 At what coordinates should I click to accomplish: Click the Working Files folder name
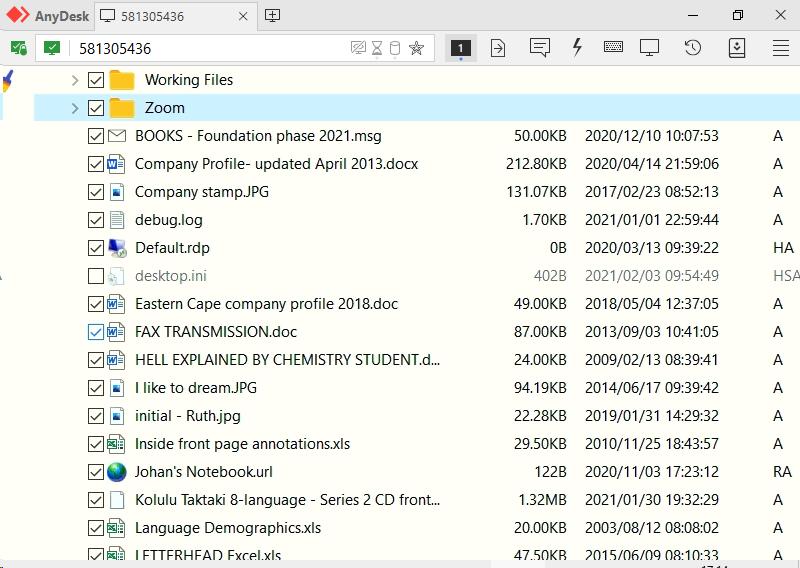189,80
